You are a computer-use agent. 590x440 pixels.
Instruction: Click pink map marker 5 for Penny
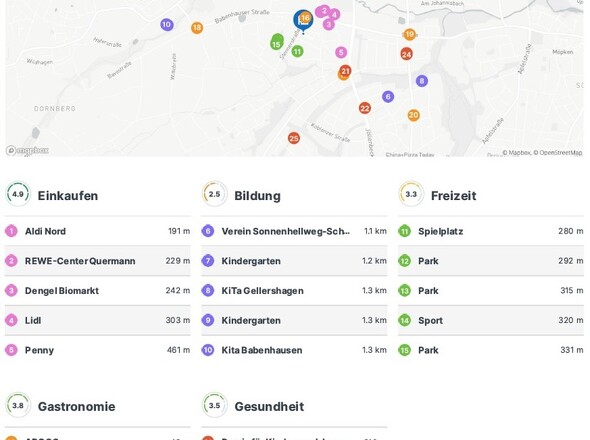point(341,52)
